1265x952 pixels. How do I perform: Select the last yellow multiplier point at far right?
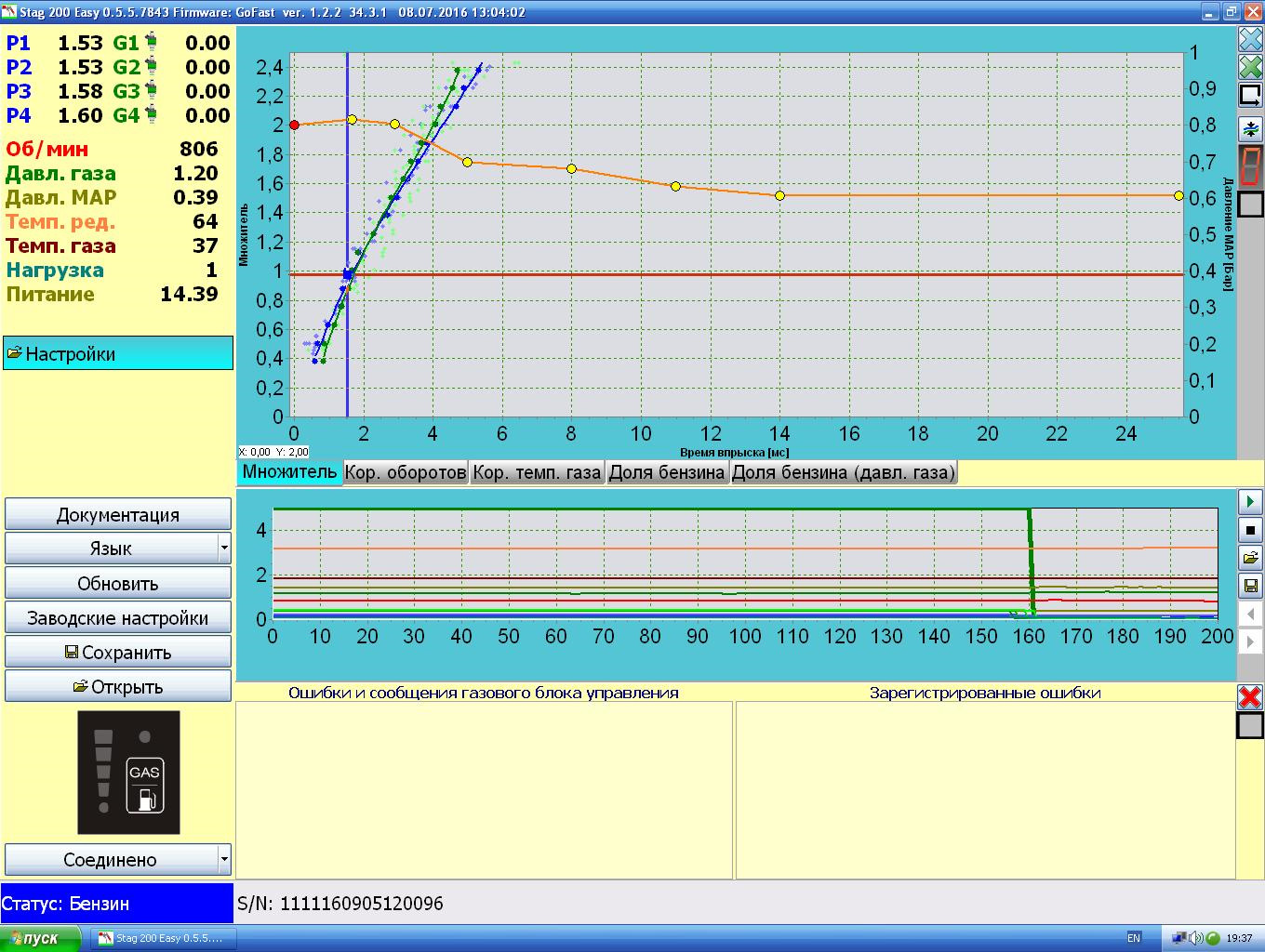coord(1178,195)
